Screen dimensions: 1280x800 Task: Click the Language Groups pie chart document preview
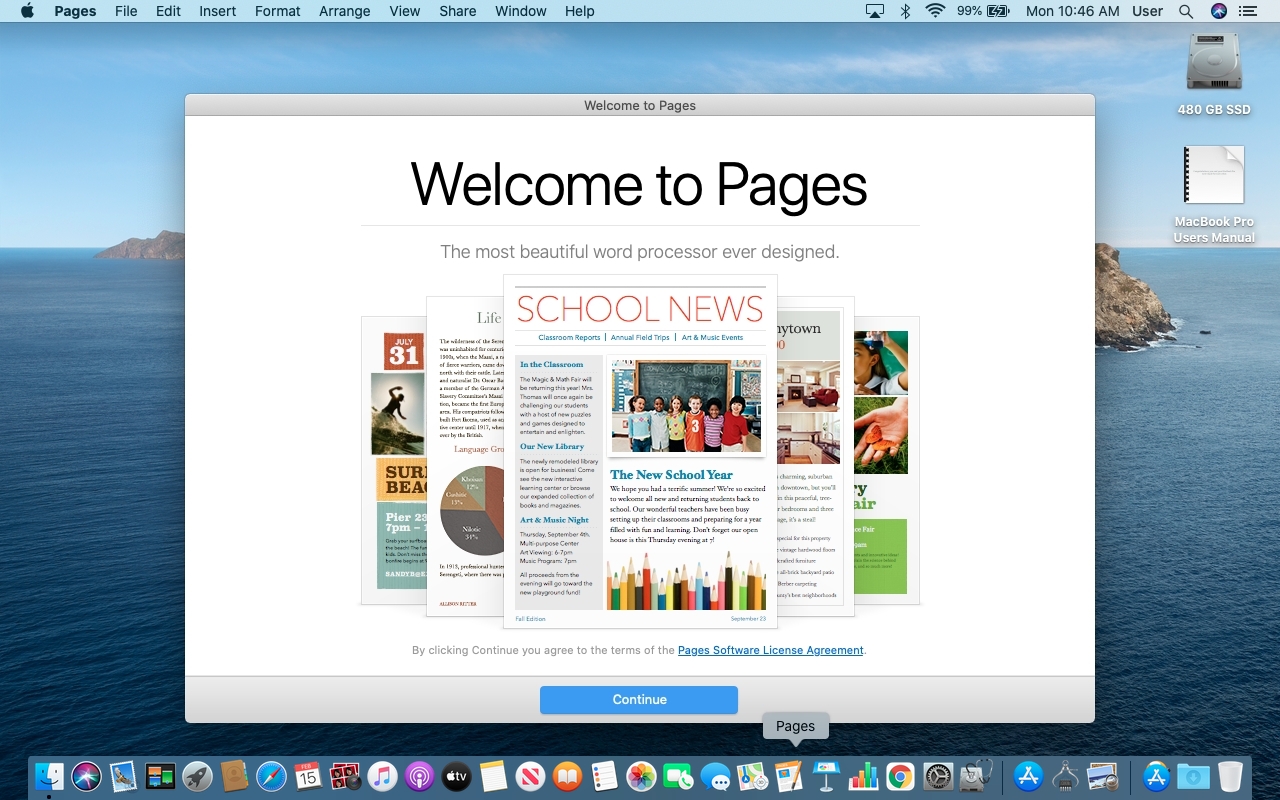click(x=466, y=456)
